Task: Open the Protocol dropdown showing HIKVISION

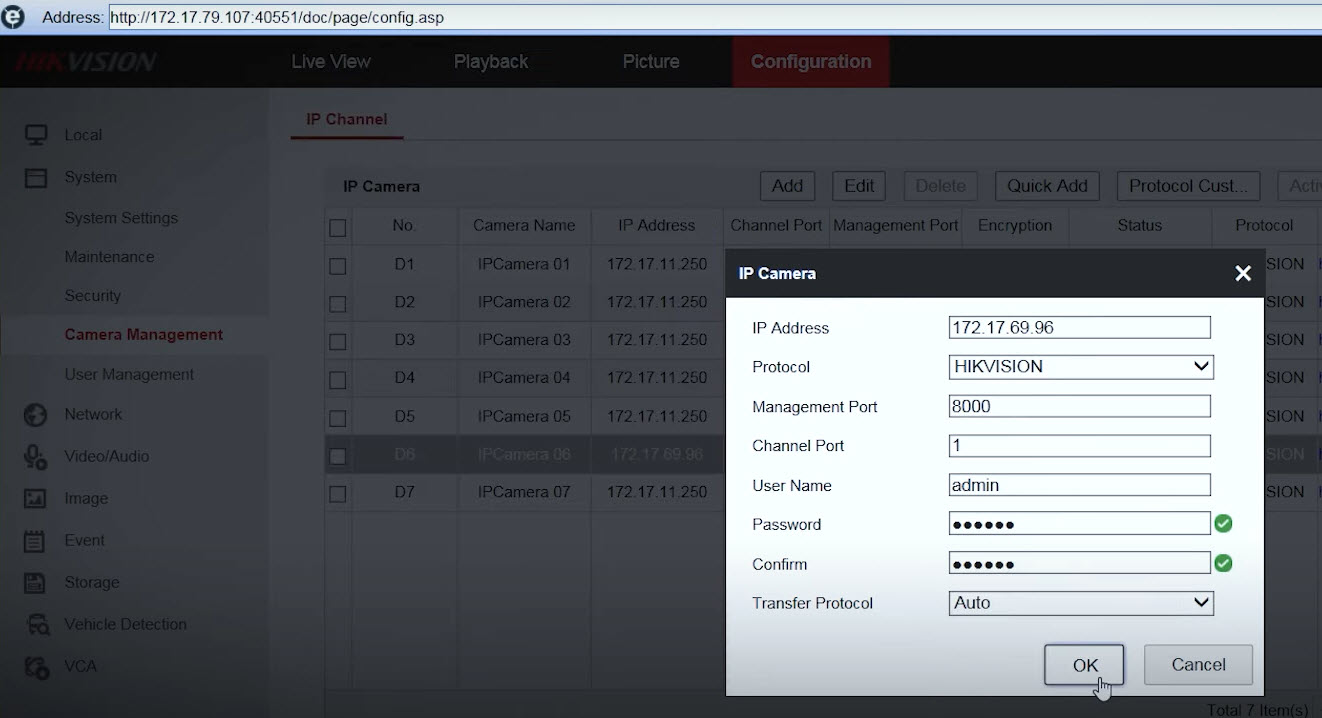Action: [x=1080, y=367]
